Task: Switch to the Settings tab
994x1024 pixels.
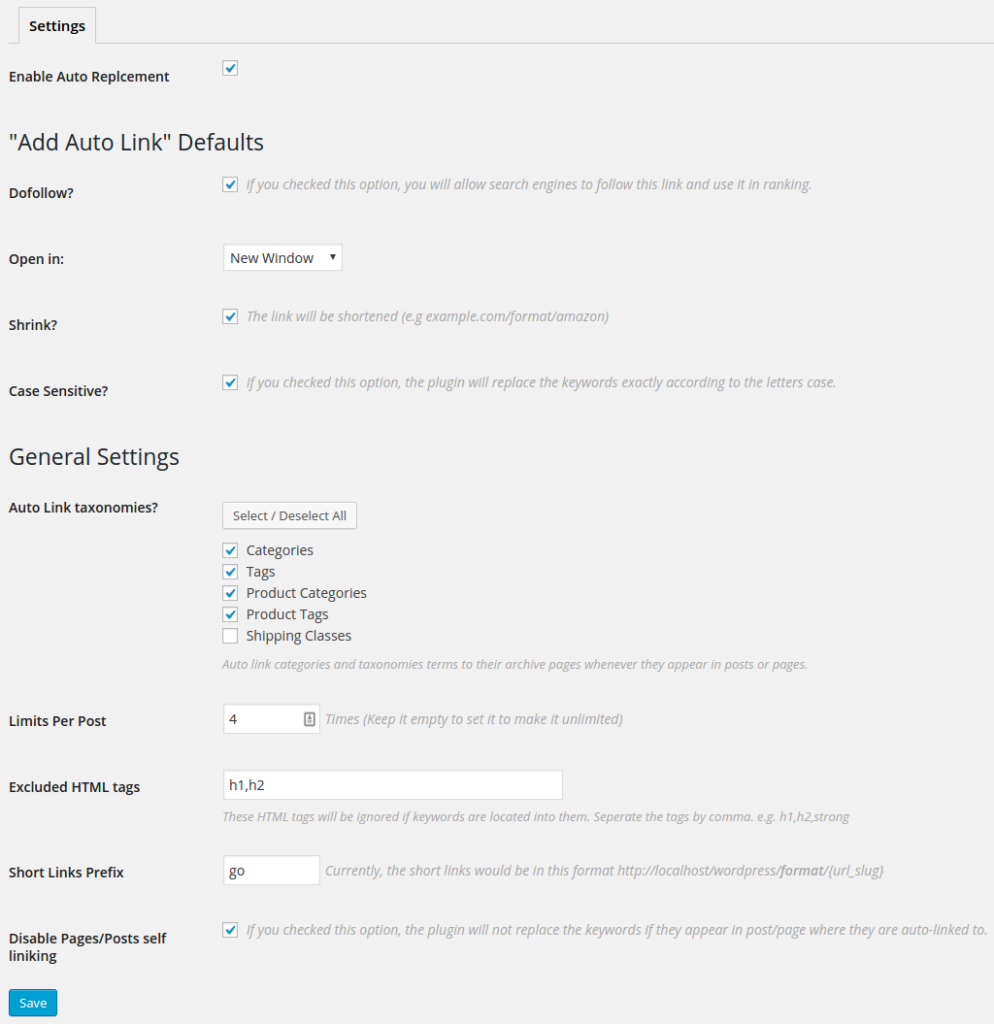Action: (x=57, y=25)
